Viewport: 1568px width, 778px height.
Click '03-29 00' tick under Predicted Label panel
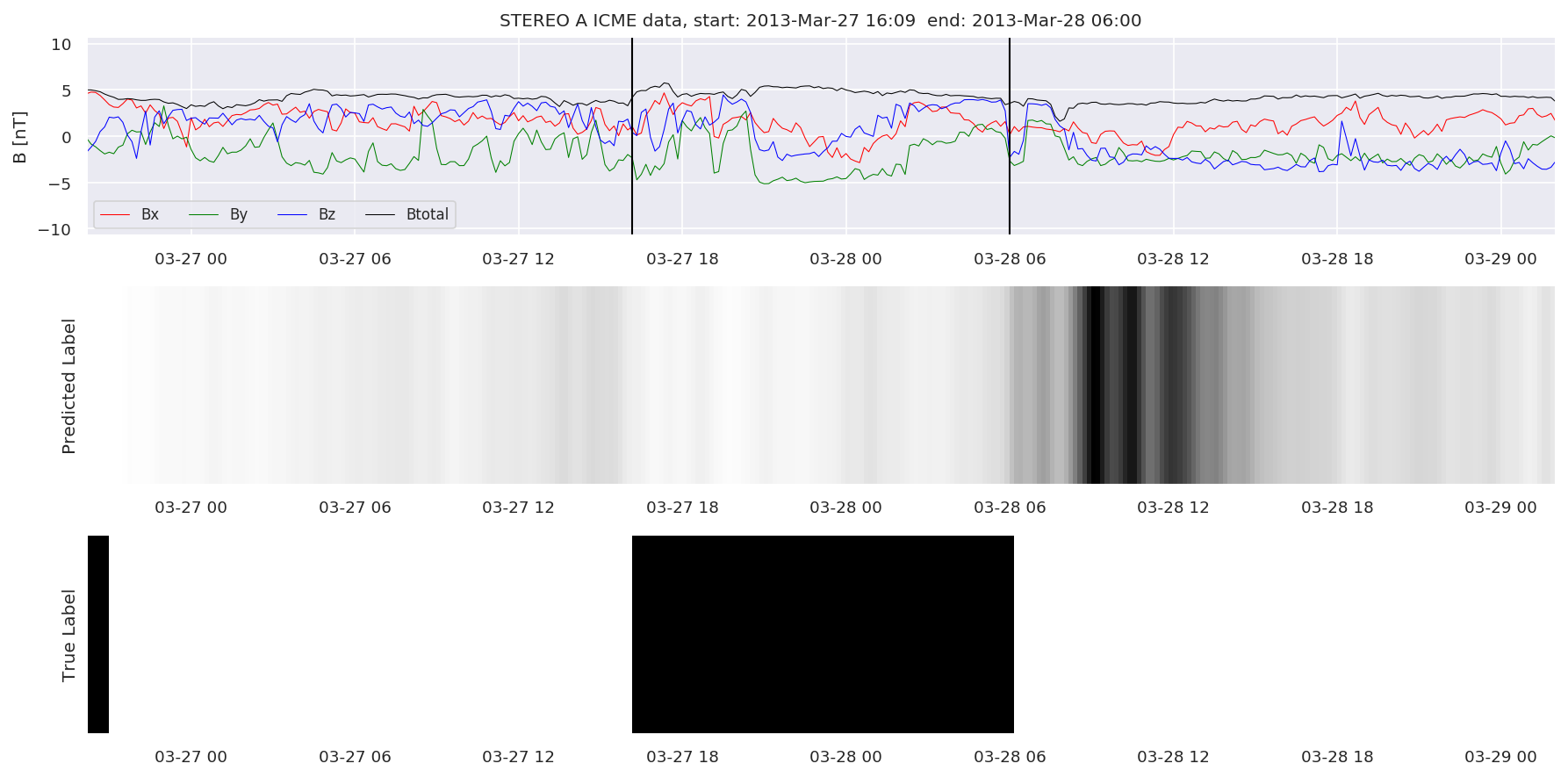click(1500, 508)
